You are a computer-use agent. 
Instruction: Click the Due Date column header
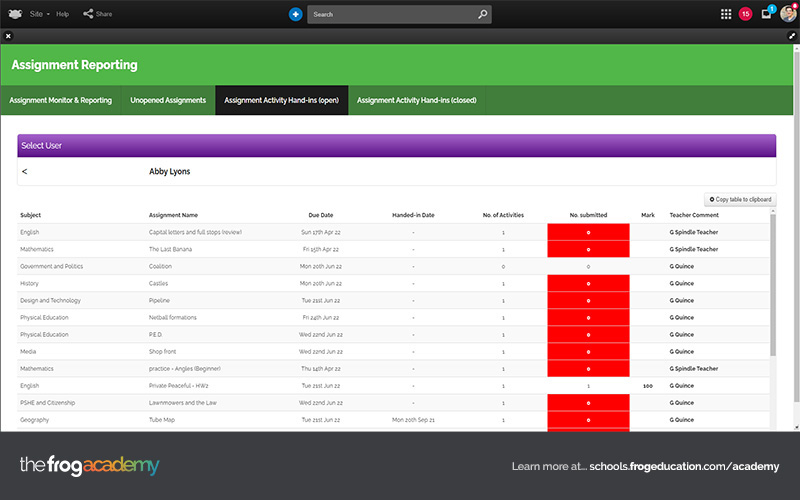coord(321,215)
